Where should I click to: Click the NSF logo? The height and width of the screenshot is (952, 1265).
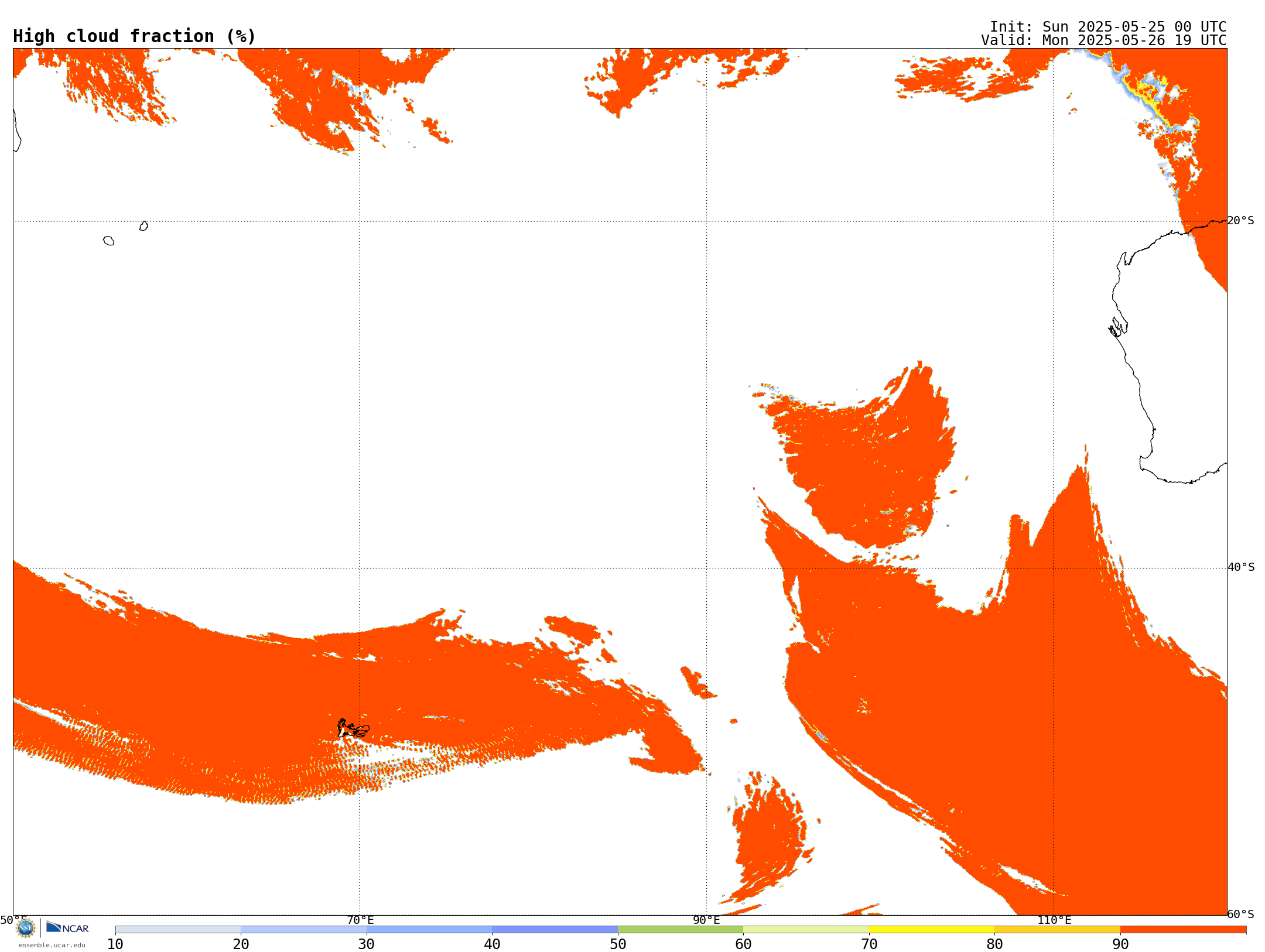point(26,928)
